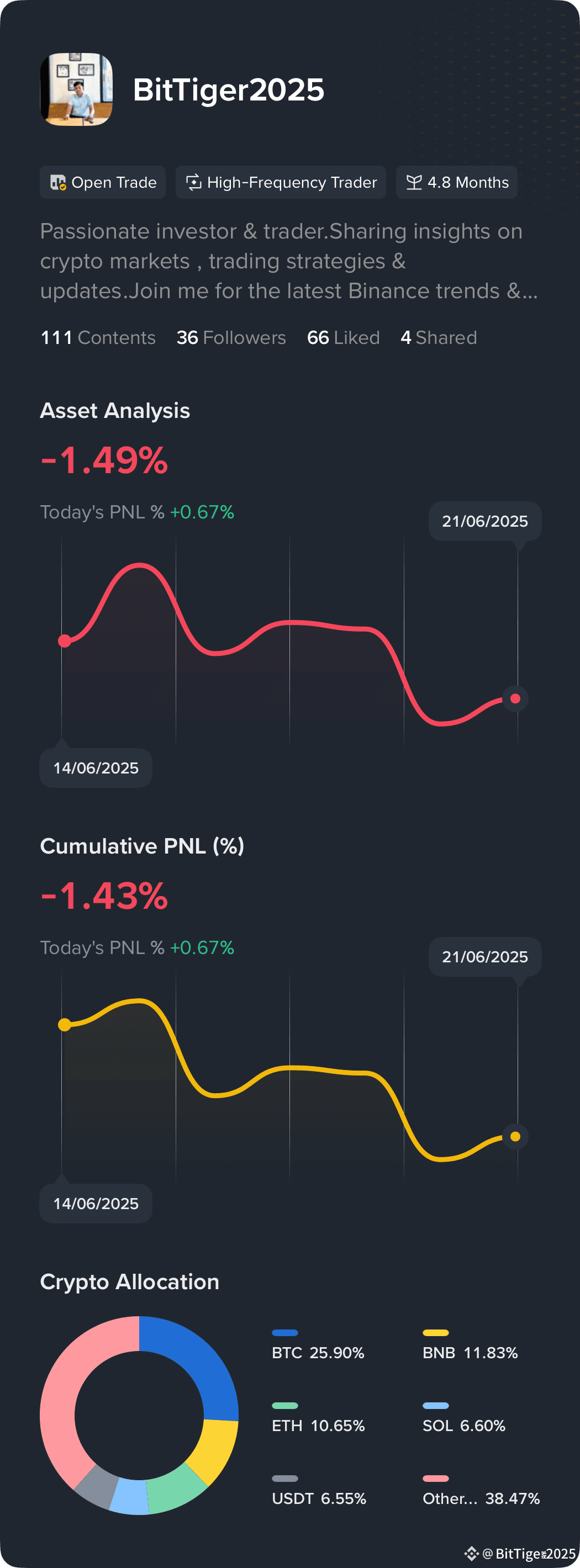Select the BTC blue legend swatch

click(284, 1332)
